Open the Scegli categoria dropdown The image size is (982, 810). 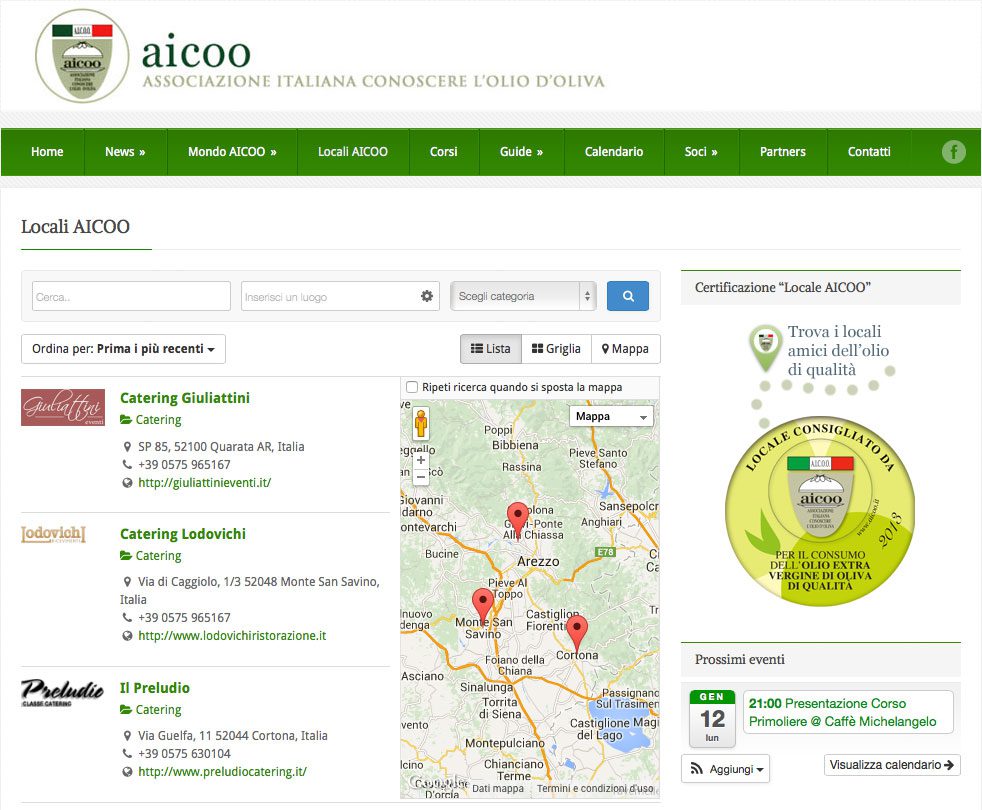tap(523, 296)
